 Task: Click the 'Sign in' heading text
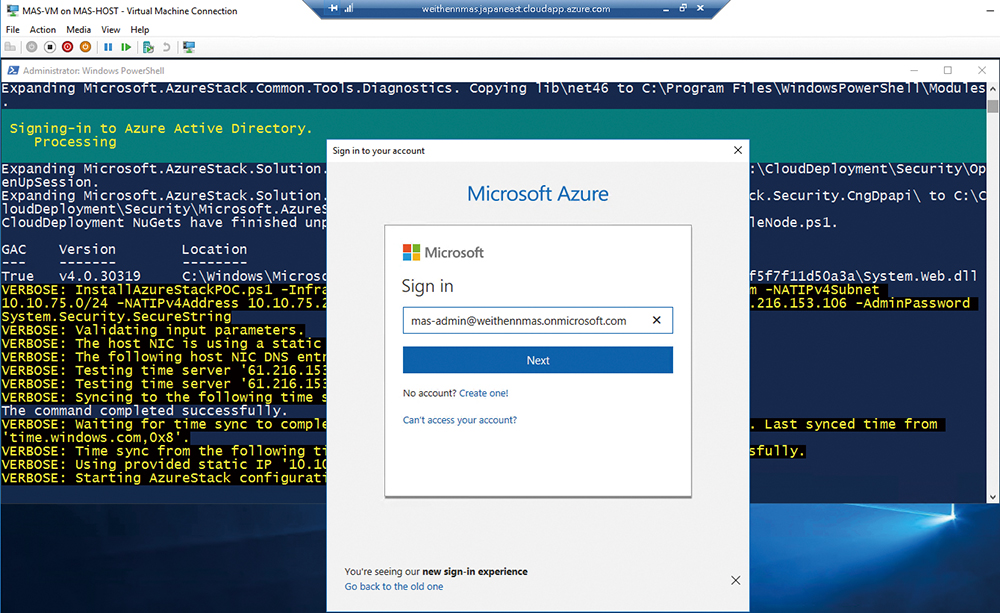coord(427,286)
